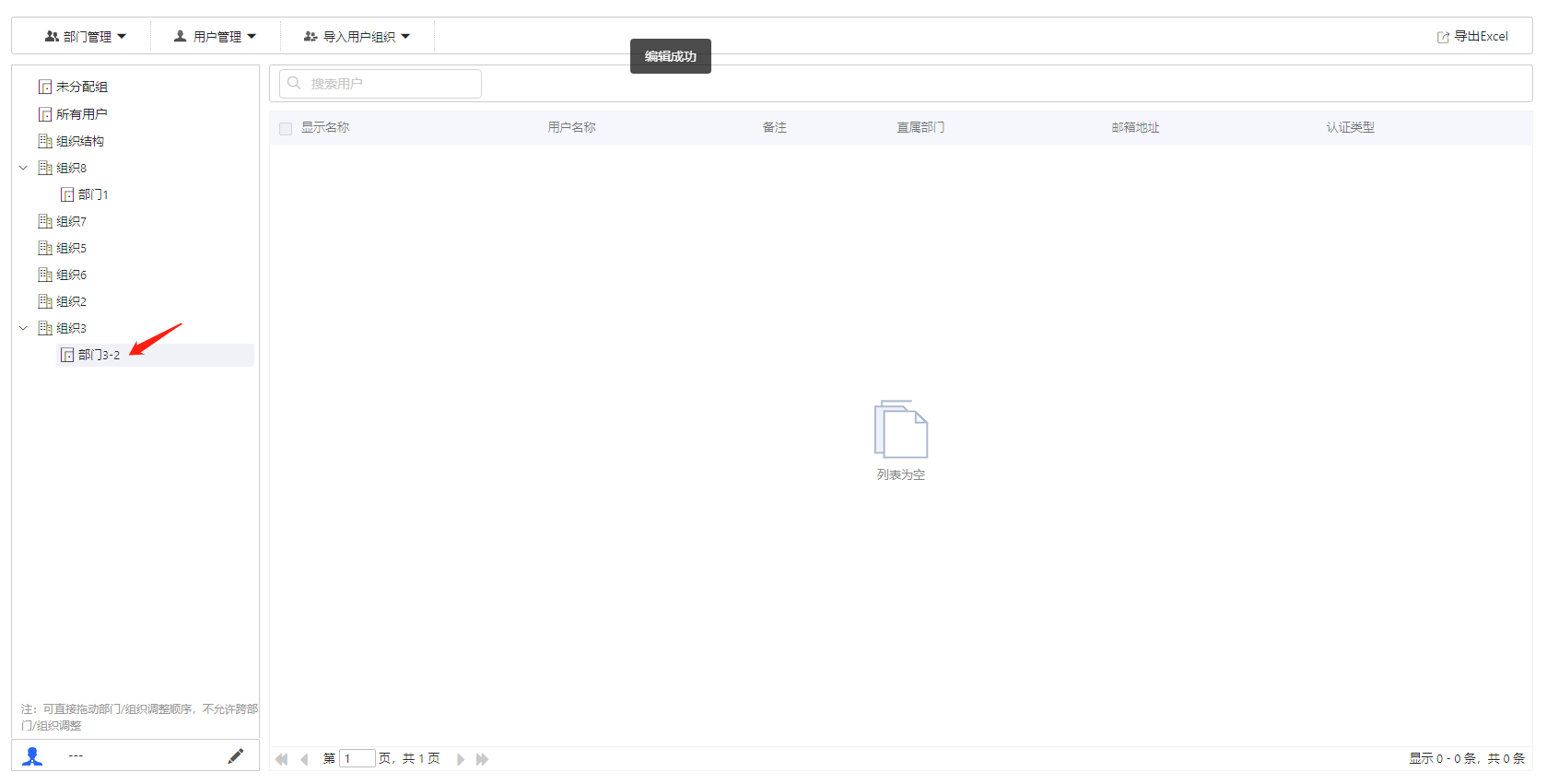This screenshot has width=1547, height=784.
Task: Click the 编辑成功 toast notification
Action: pos(671,56)
